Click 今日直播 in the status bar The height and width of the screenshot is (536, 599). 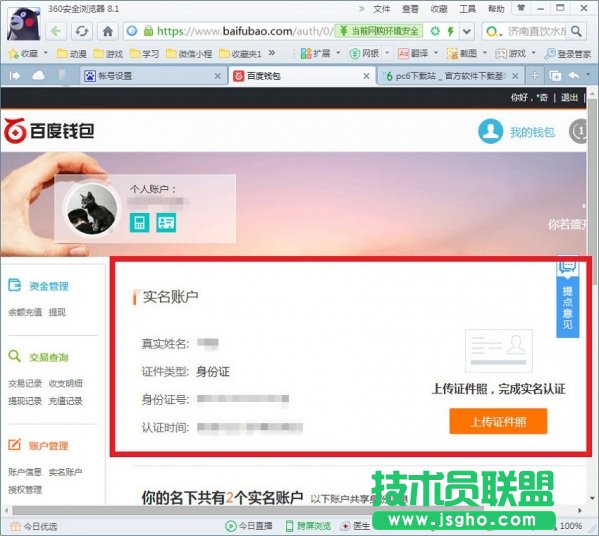[x=249, y=526]
